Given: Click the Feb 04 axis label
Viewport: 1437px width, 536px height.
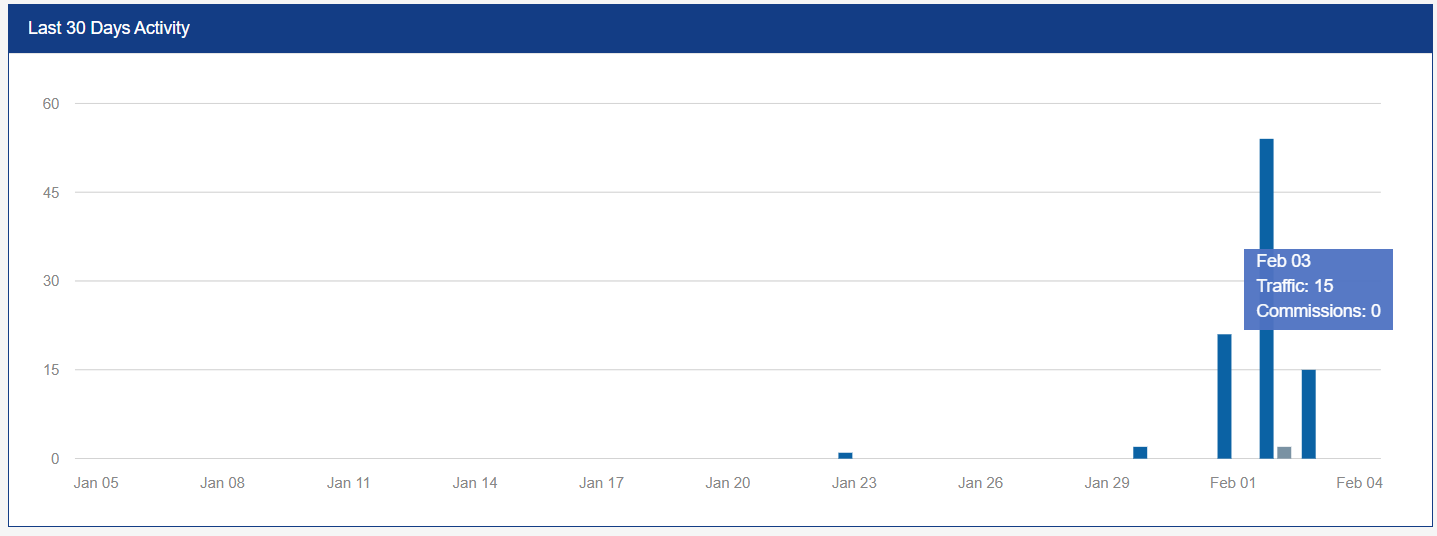Looking at the screenshot, I should click(1359, 483).
